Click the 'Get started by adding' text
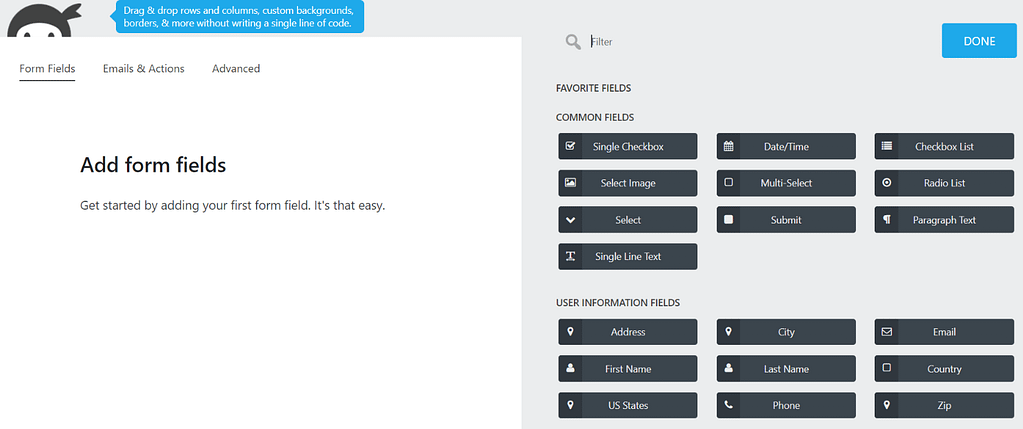 233,206
